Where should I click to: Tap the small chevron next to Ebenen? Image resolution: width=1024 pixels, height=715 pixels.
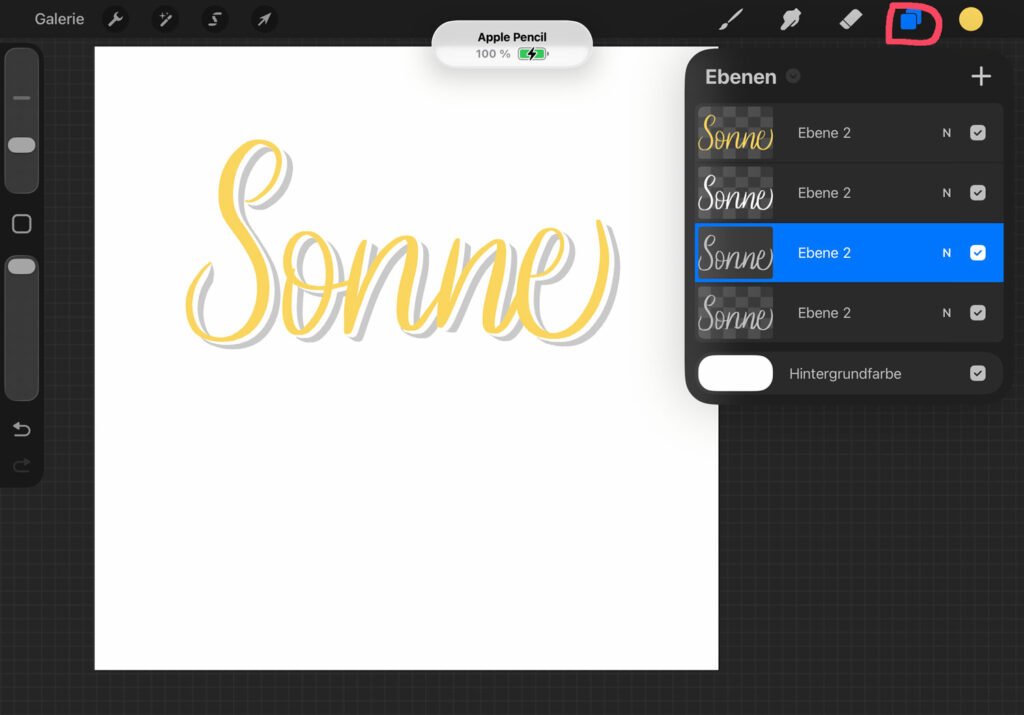click(793, 76)
